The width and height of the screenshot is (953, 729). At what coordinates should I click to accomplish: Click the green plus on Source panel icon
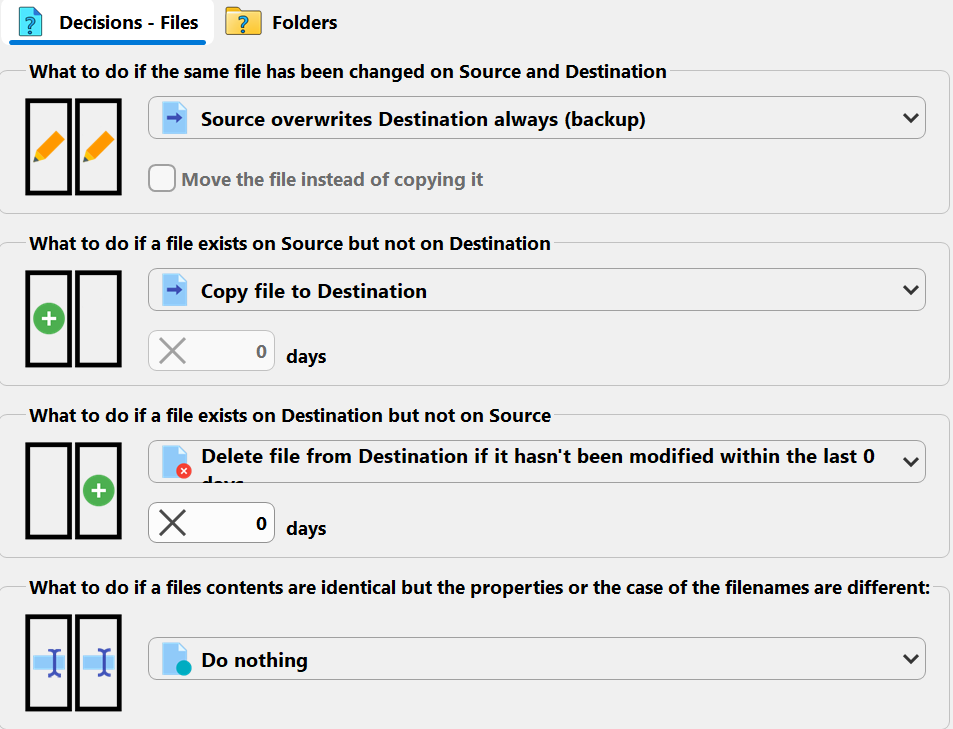[49, 319]
